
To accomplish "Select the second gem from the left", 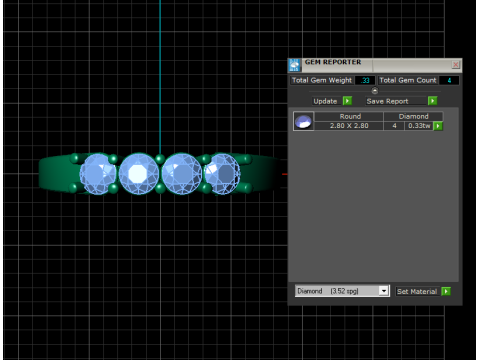I will click(x=139, y=174).
